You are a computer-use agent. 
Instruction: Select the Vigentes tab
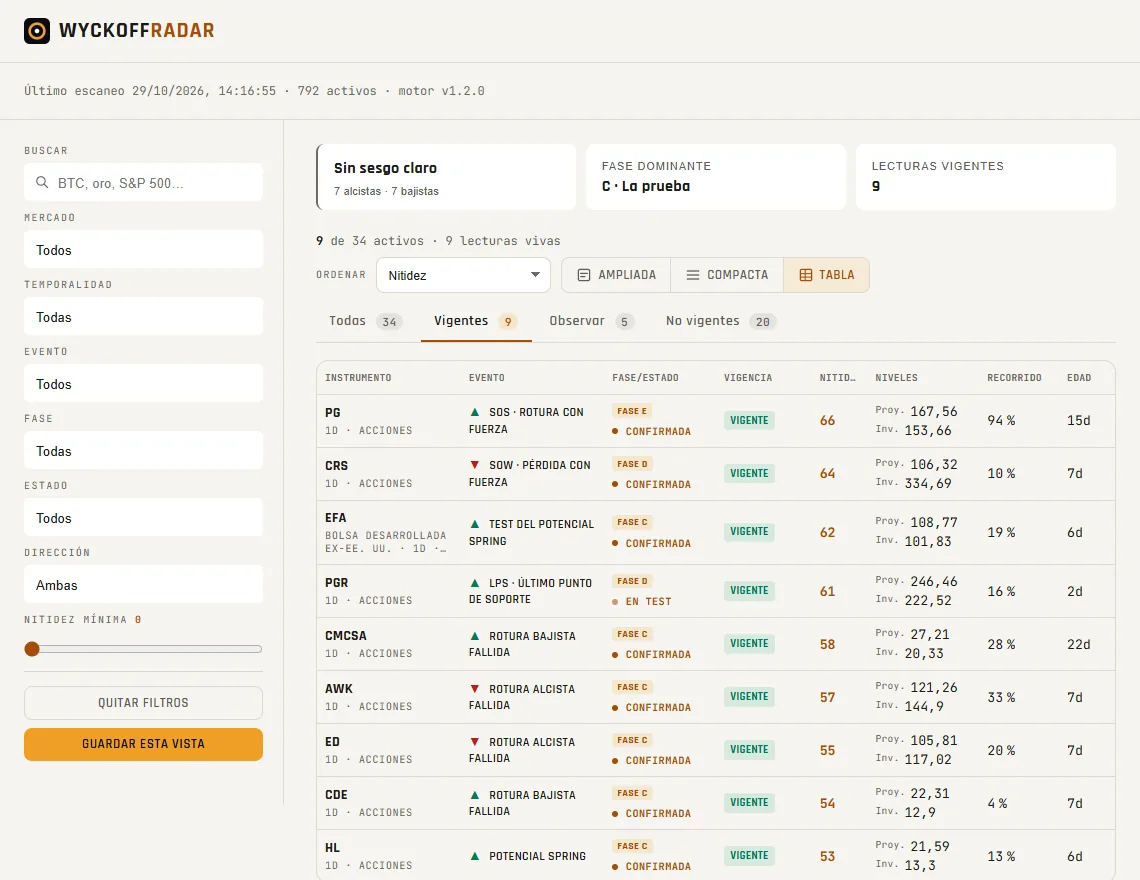click(x=475, y=321)
